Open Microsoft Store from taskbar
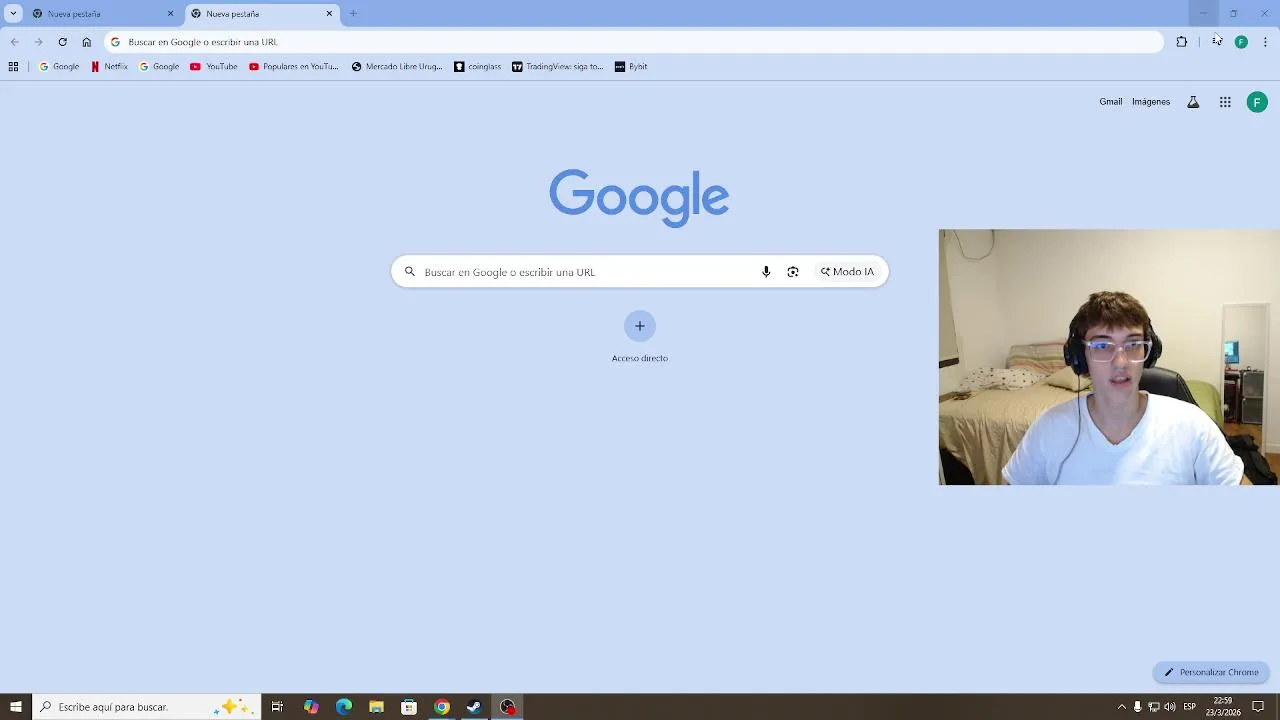The width and height of the screenshot is (1280, 720). pyautogui.click(x=409, y=707)
